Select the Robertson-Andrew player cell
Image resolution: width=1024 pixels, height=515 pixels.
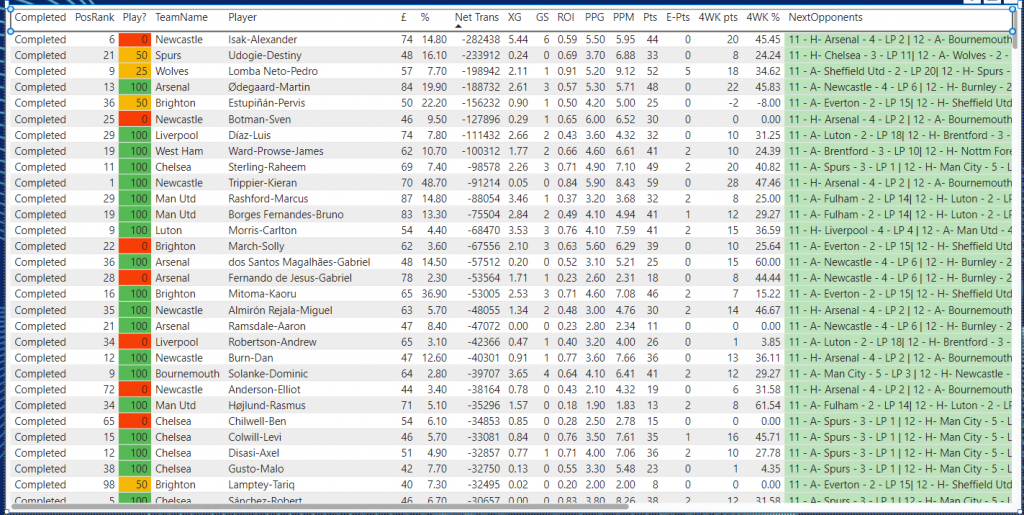pos(272,342)
